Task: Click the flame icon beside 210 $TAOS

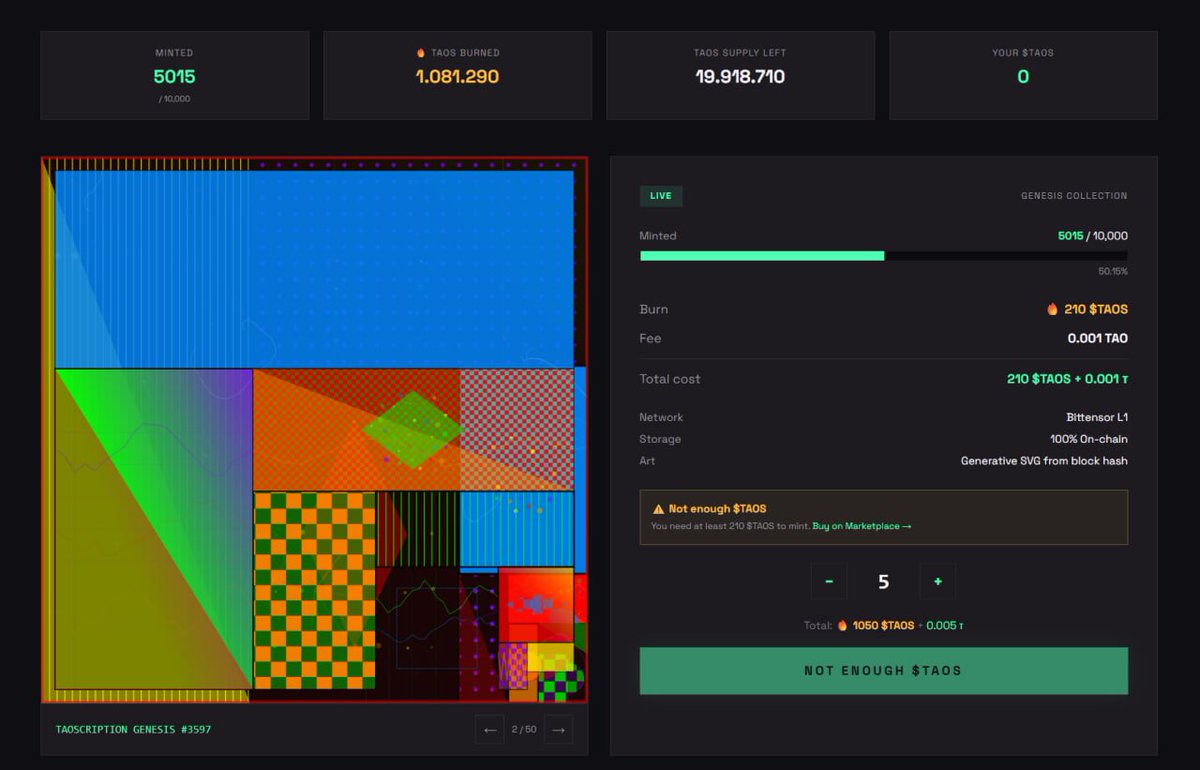Action: coord(1053,309)
